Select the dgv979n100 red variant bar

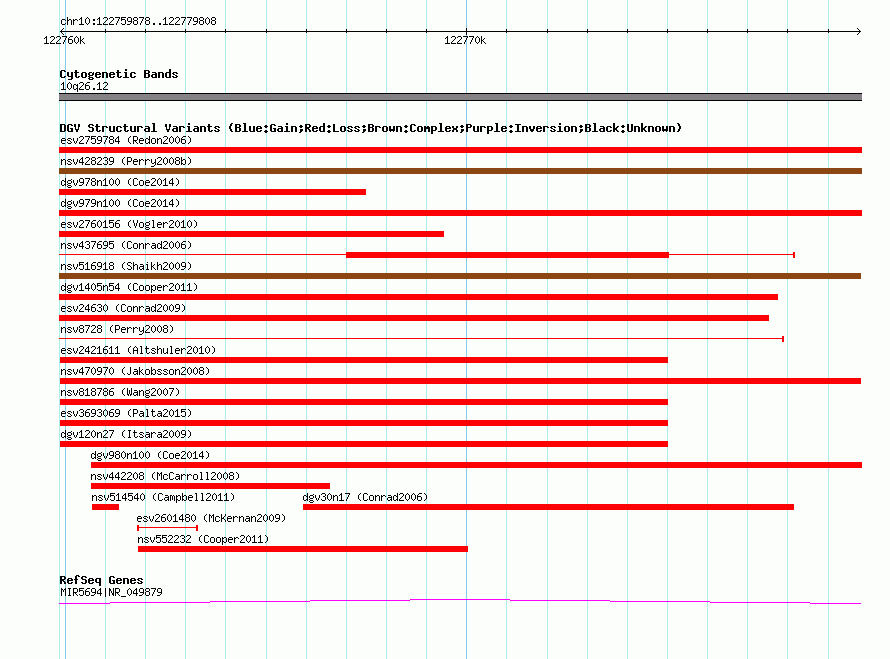click(x=460, y=213)
